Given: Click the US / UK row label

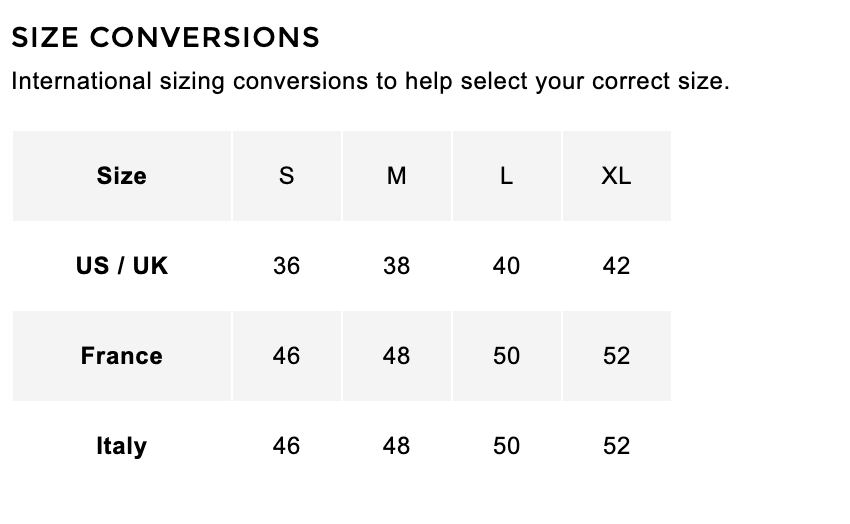Looking at the screenshot, I should [122, 266].
